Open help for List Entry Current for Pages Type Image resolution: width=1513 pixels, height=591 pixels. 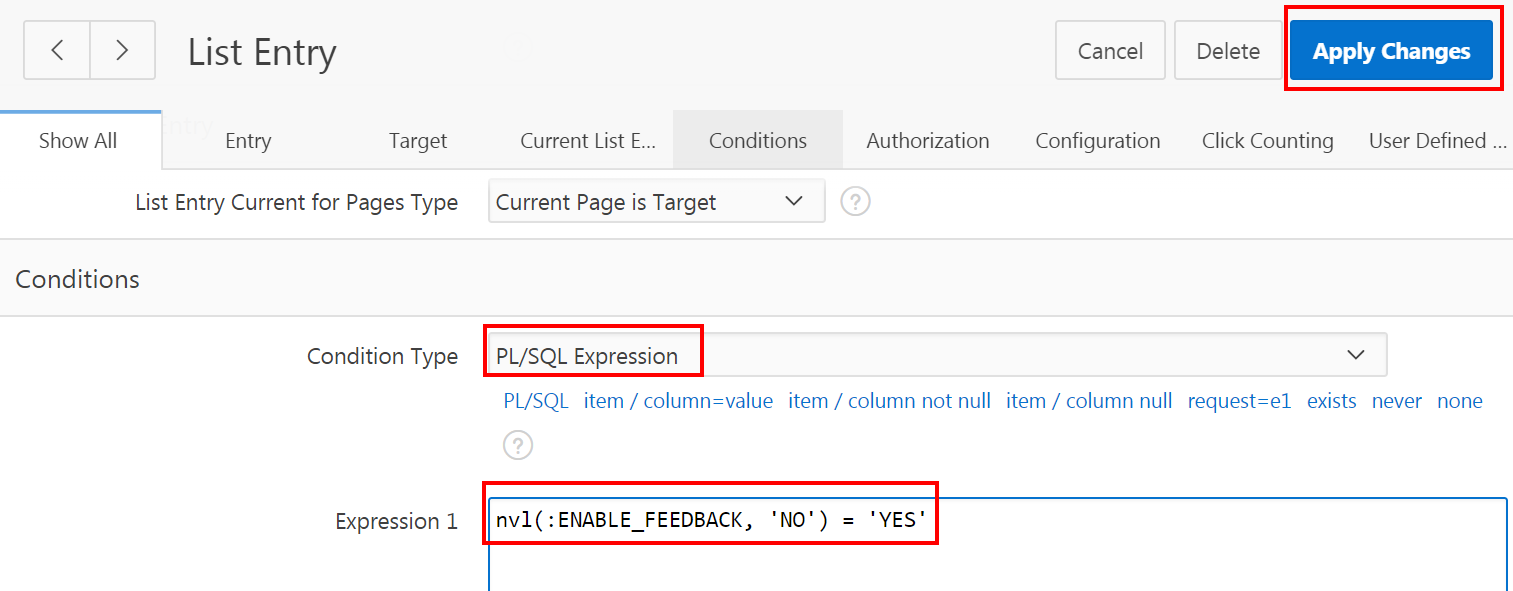point(855,201)
